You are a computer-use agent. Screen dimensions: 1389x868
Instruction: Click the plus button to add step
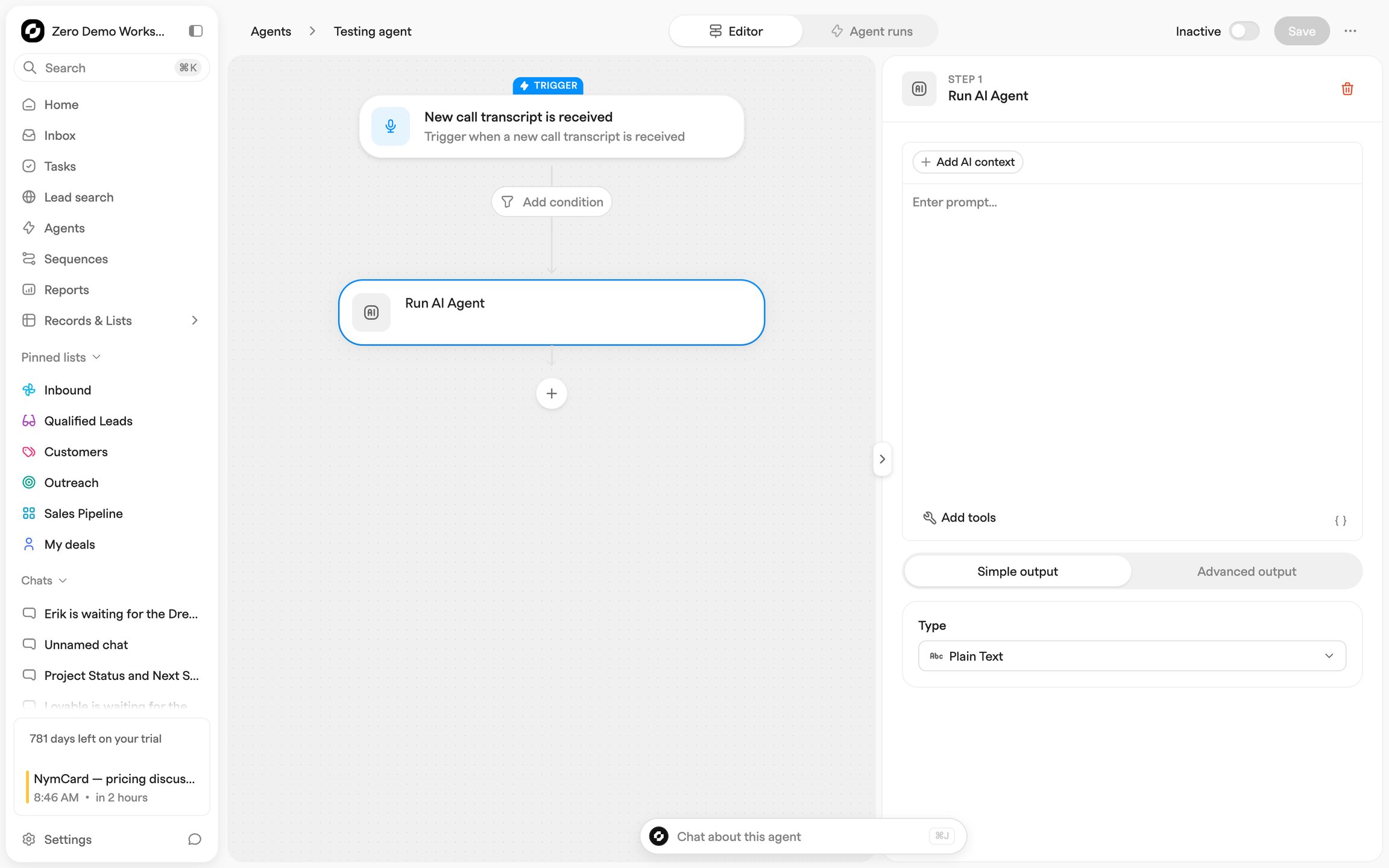pyautogui.click(x=551, y=394)
